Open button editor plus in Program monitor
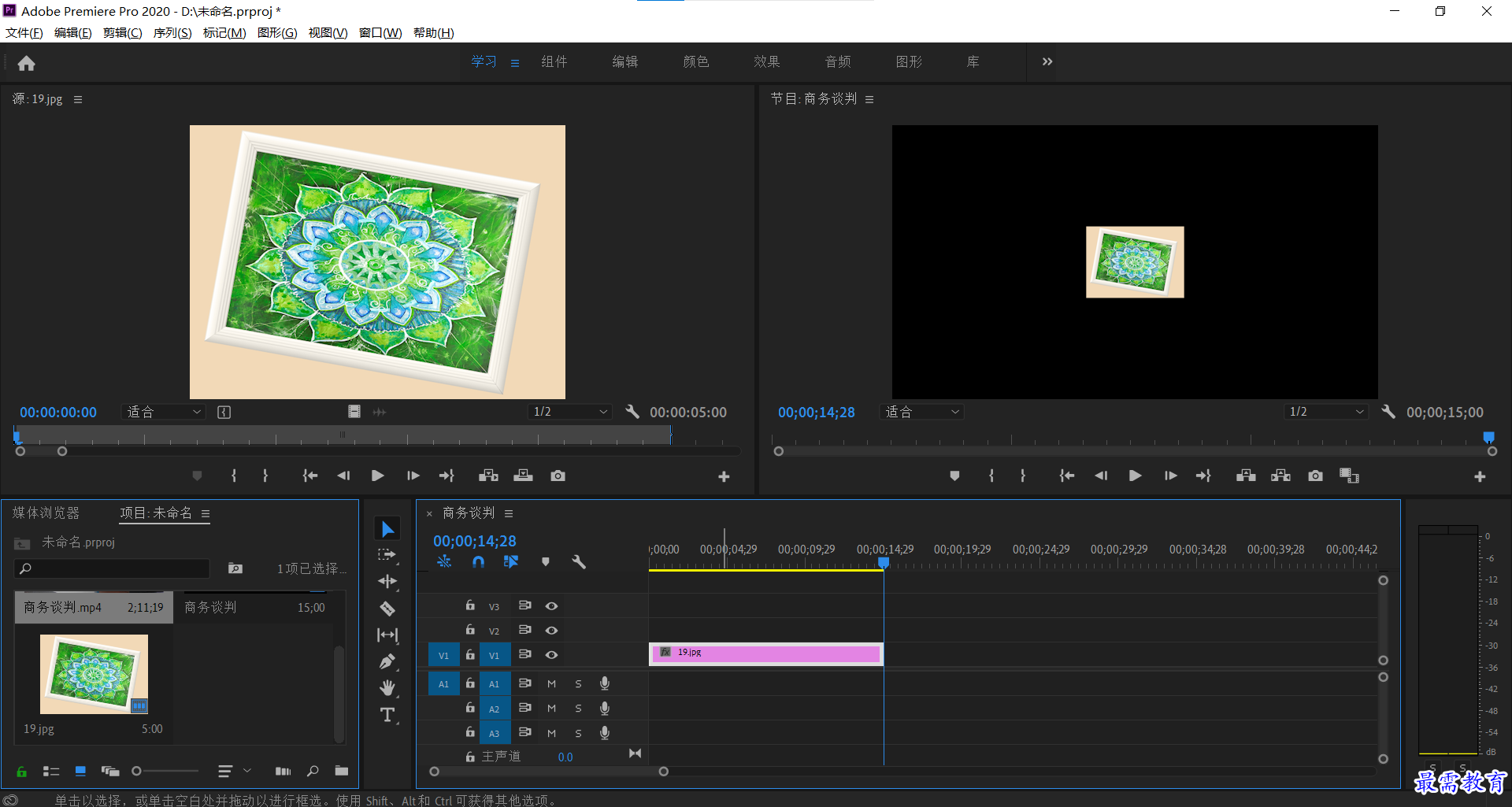The width and height of the screenshot is (1512, 807). (1480, 476)
